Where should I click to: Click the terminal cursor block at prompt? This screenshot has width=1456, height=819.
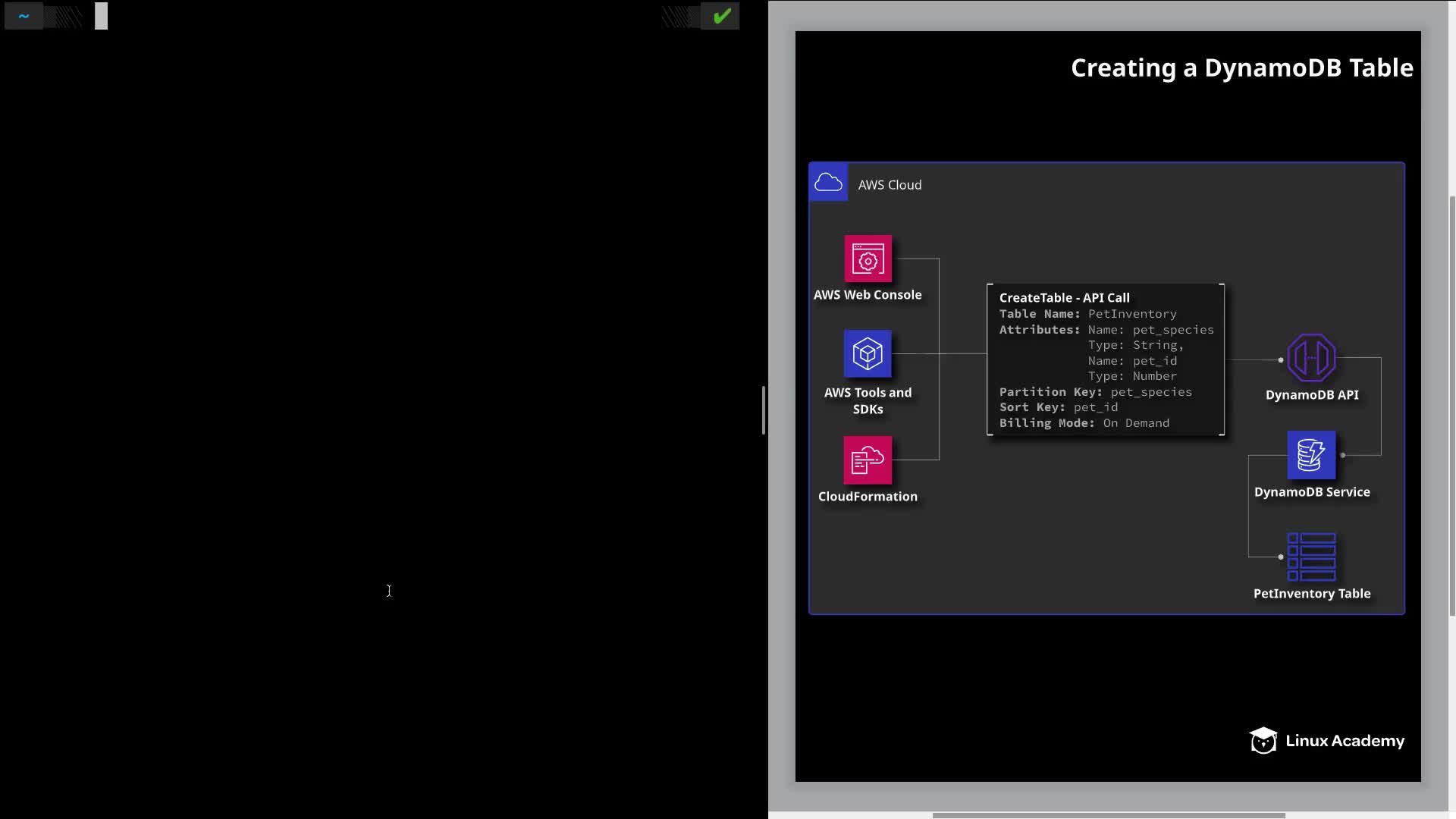[x=101, y=16]
